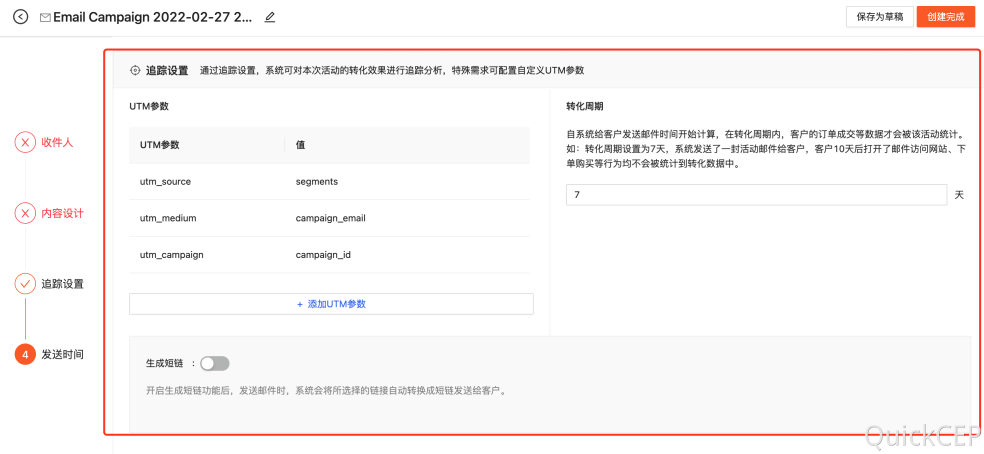The image size is (984, 454).
Task: Toggle the 生成短链 switch
Action: tap(215, 363)
